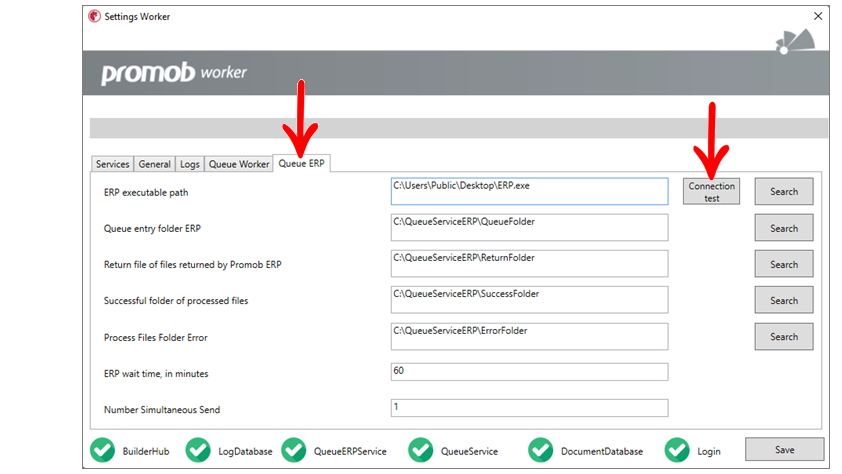Click 'Successful folder of processed files' label
This screenshot has width=842, height=474.
(x=176, y=301)
